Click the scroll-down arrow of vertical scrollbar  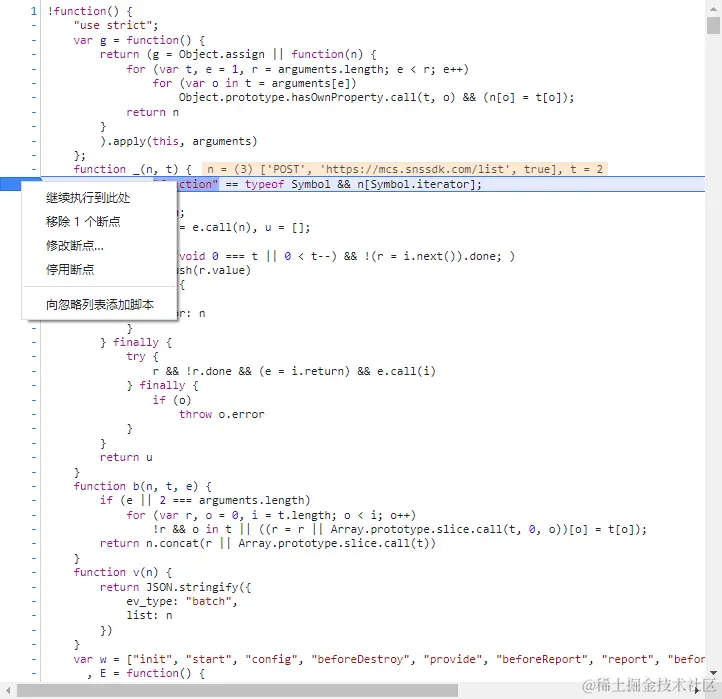click(x=713, y=673)
